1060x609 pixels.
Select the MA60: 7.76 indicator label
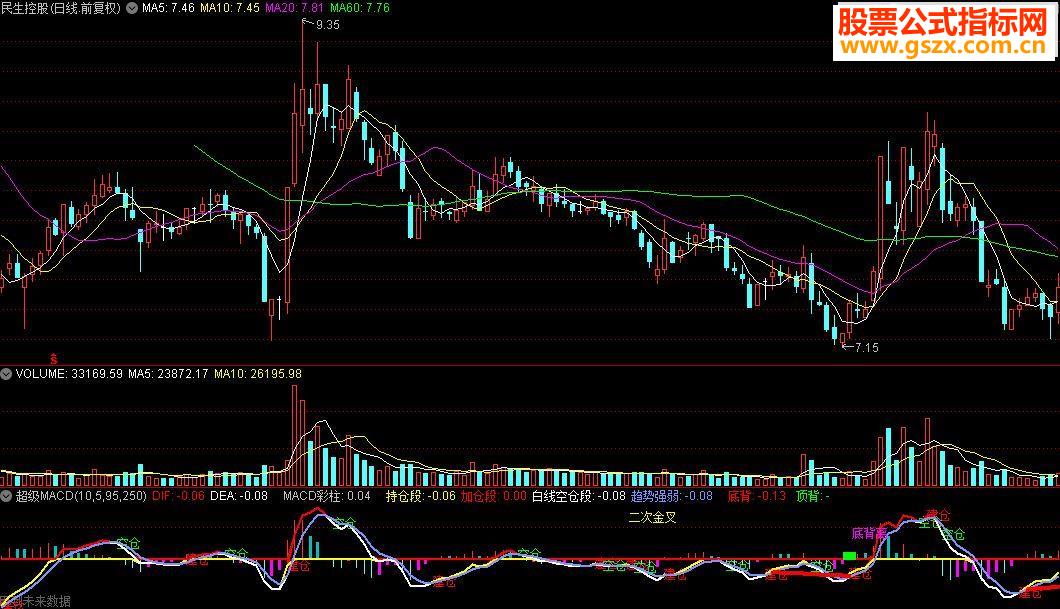tap(360, 8)
